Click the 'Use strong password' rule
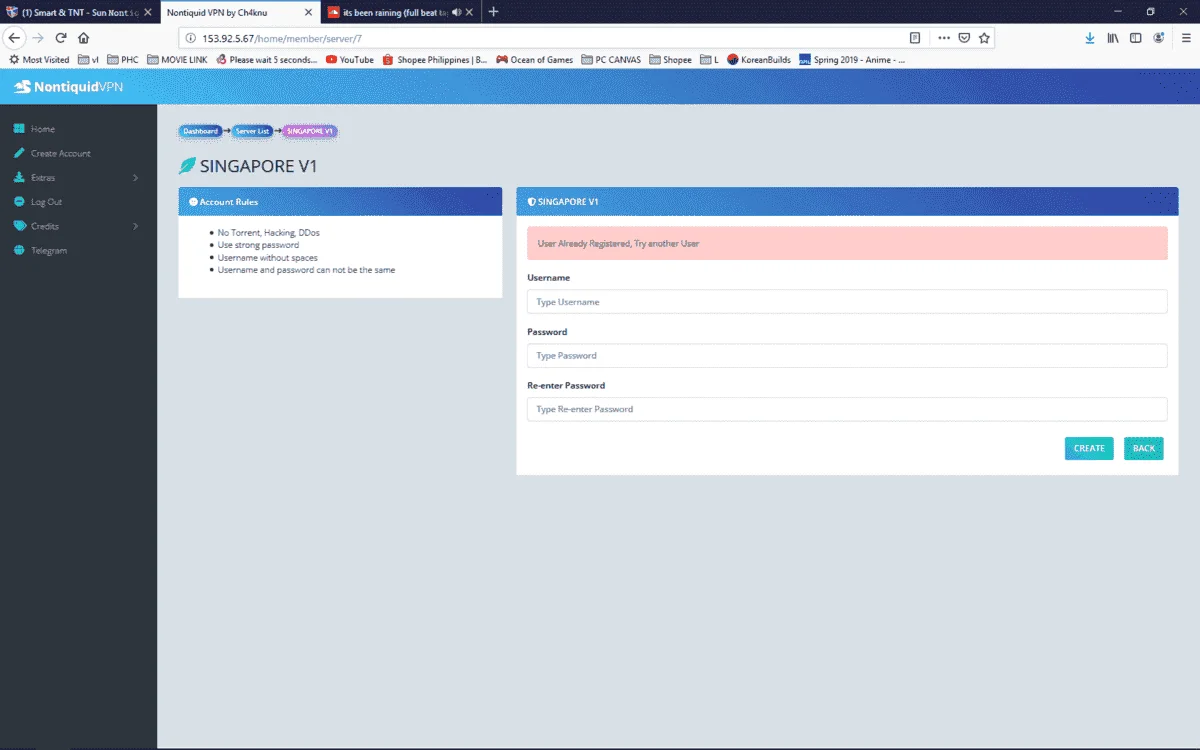Screen dimensions: 1200x750 [x=258, y=245]
